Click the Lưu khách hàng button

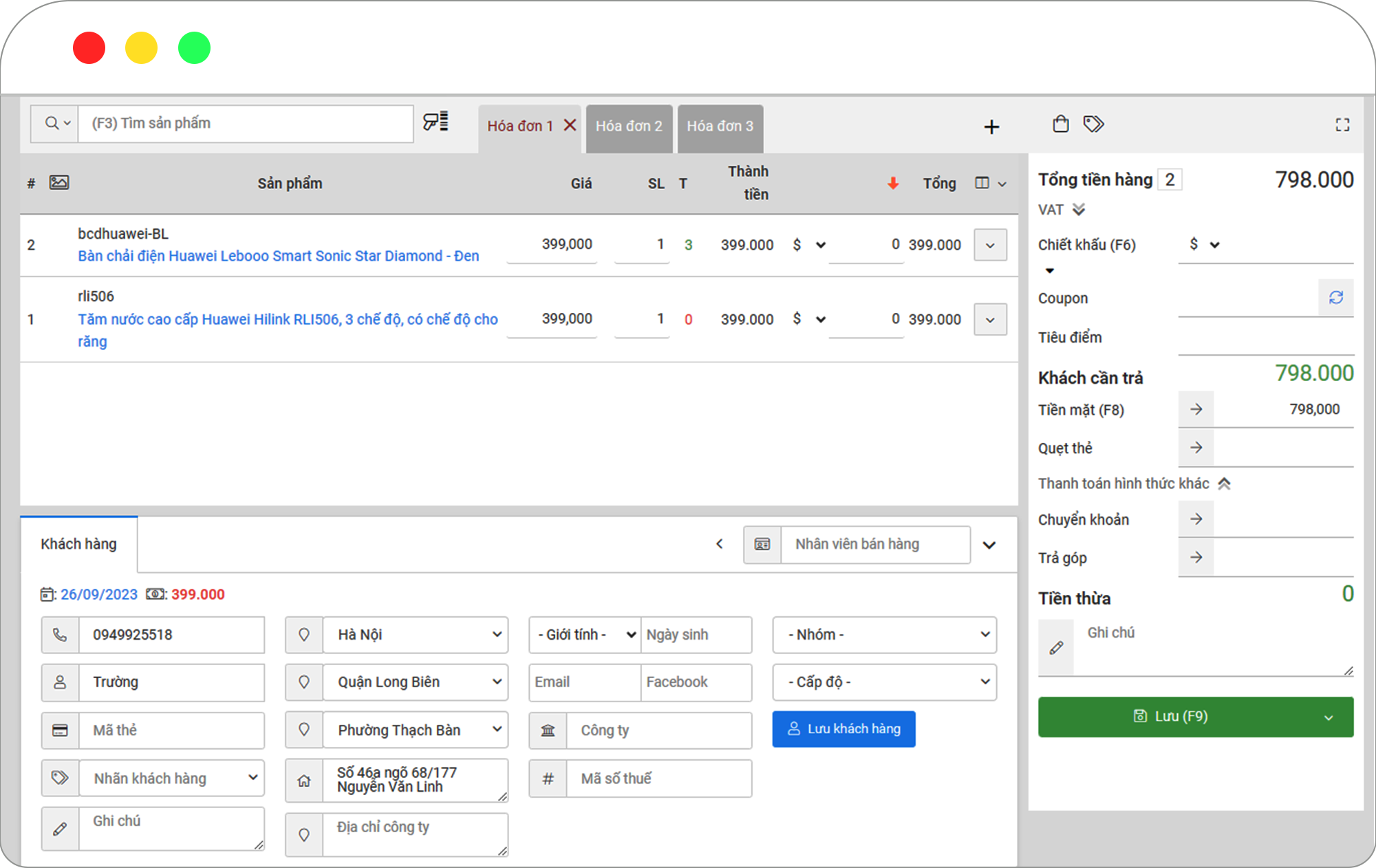pyautogui.click(x=843, y=728)
